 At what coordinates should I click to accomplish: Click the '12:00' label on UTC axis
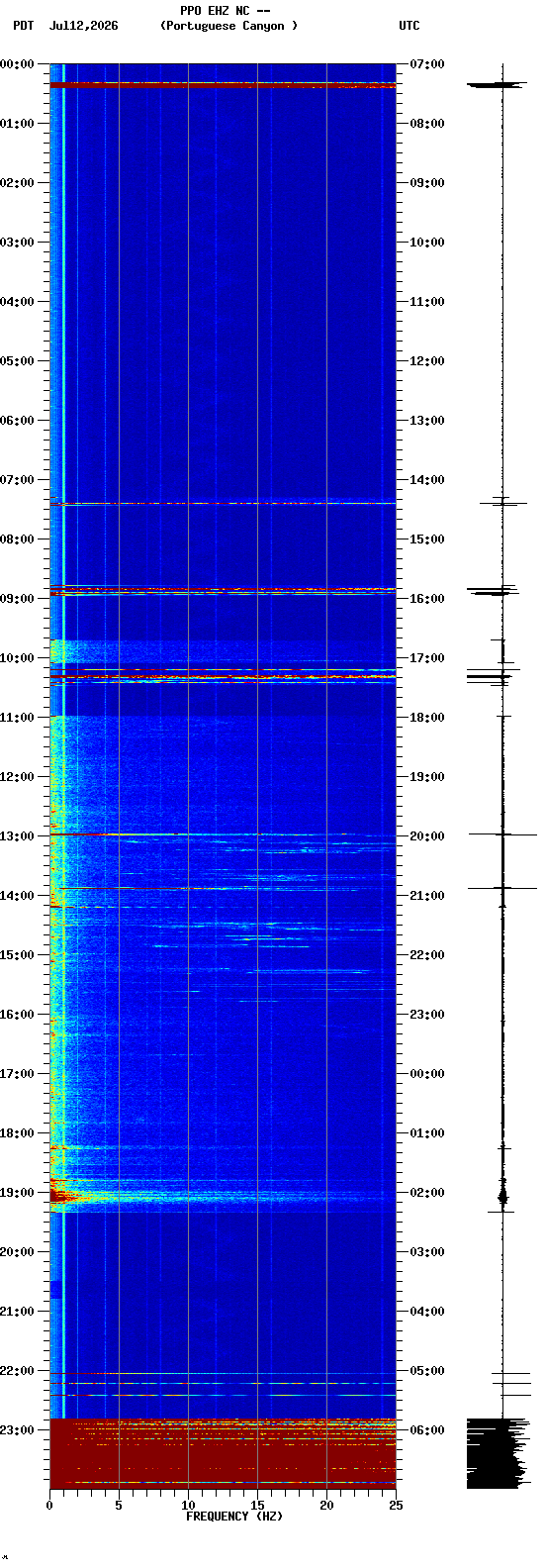pos(427,361)
